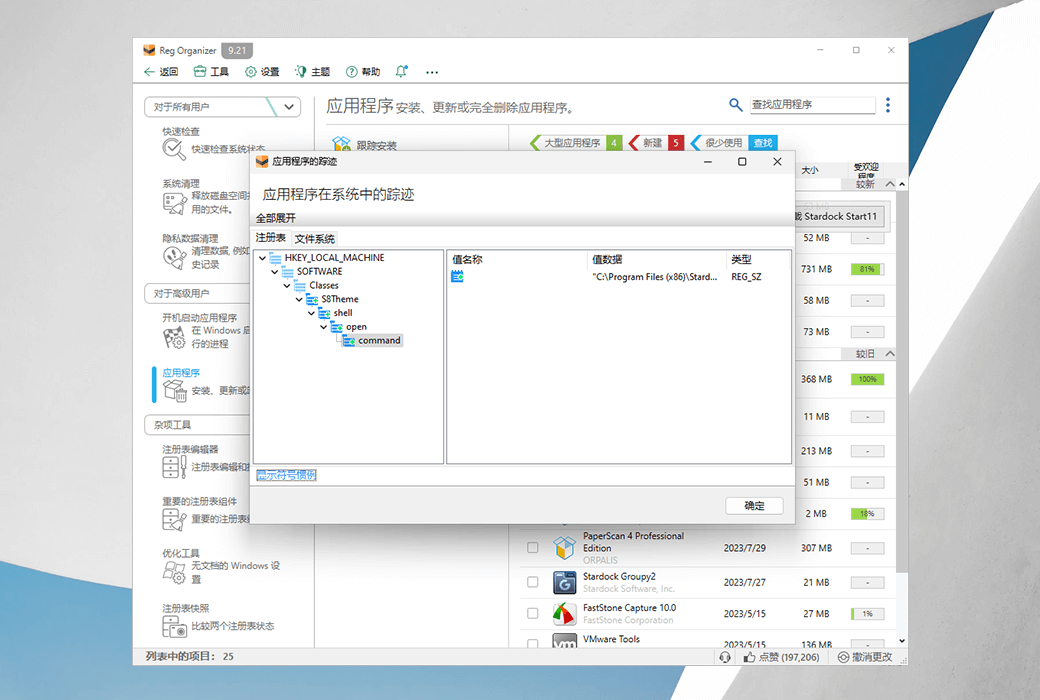Screen dimensions: 1040x700
Task: Tick the Stardock Groupy2 checkbox
Action: point(533,582)
